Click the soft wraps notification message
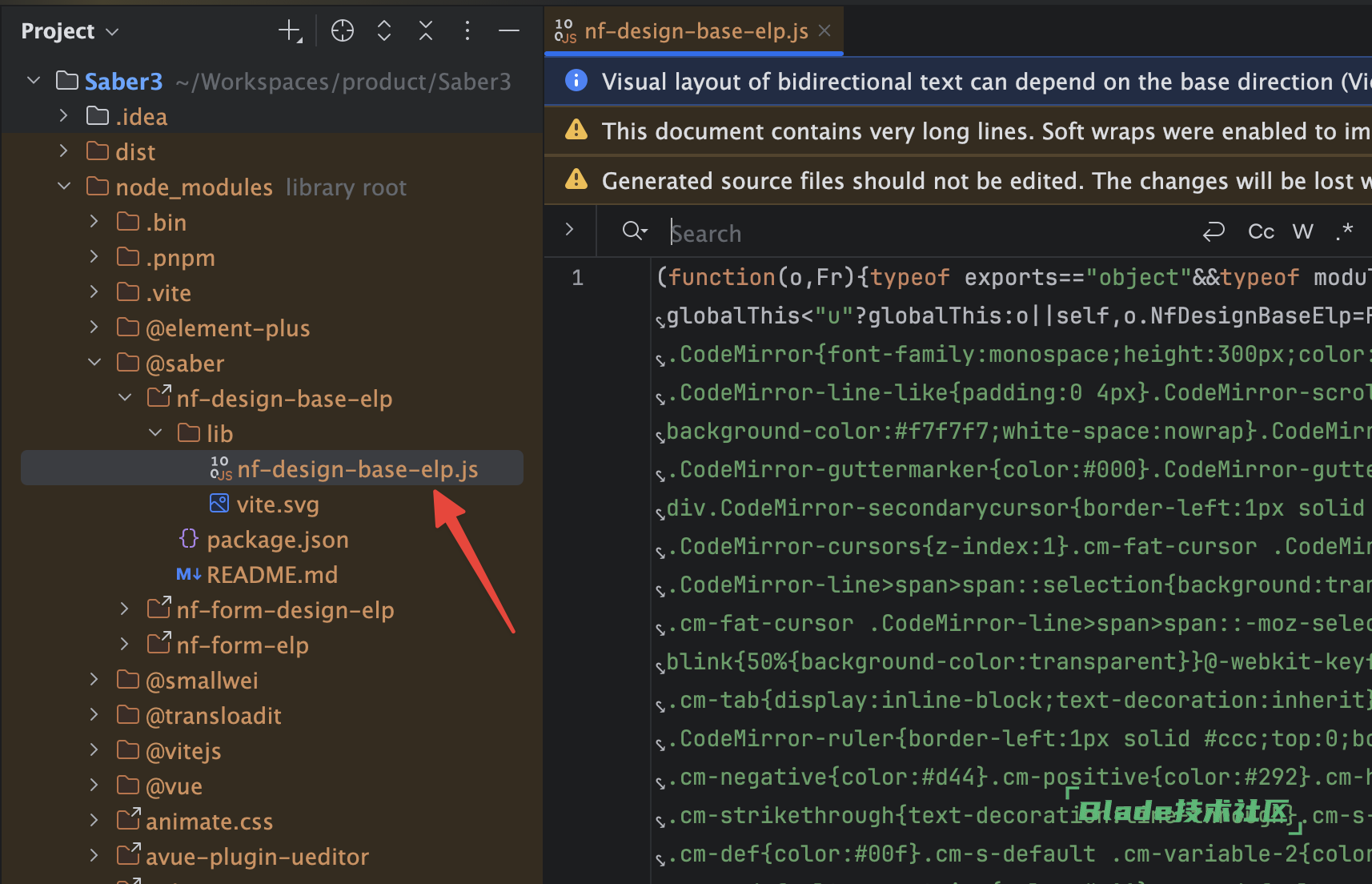 click(x=986, y=131)
